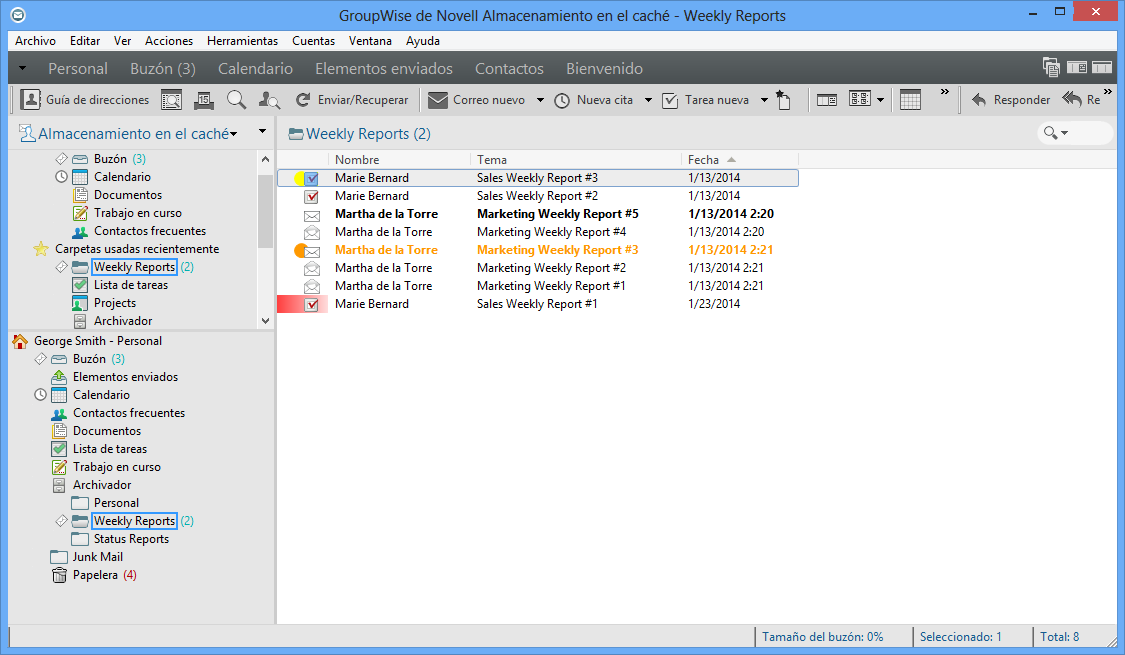Click the contact search icon in toolbar
This screenshot has width=1125, height=655.
[x=269, y=100]
